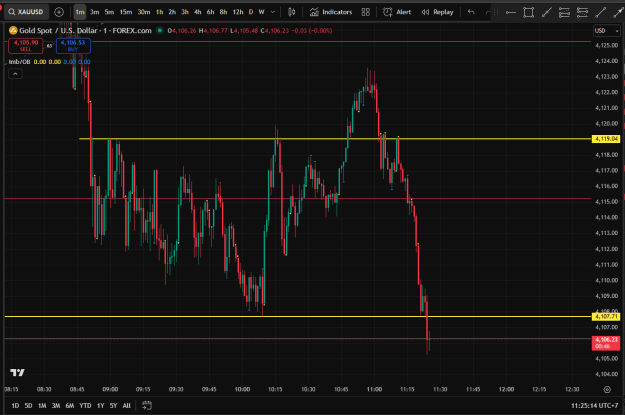Select the rectangle drawing tool
This screenshot has width=625, height=415.
tap(529, 12)
